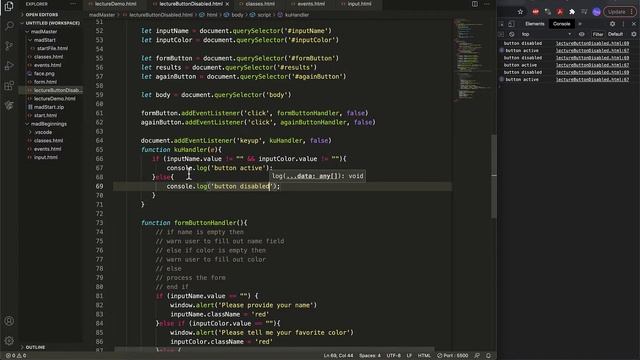Click the purple profile avatar in browser

pos(596,12)
